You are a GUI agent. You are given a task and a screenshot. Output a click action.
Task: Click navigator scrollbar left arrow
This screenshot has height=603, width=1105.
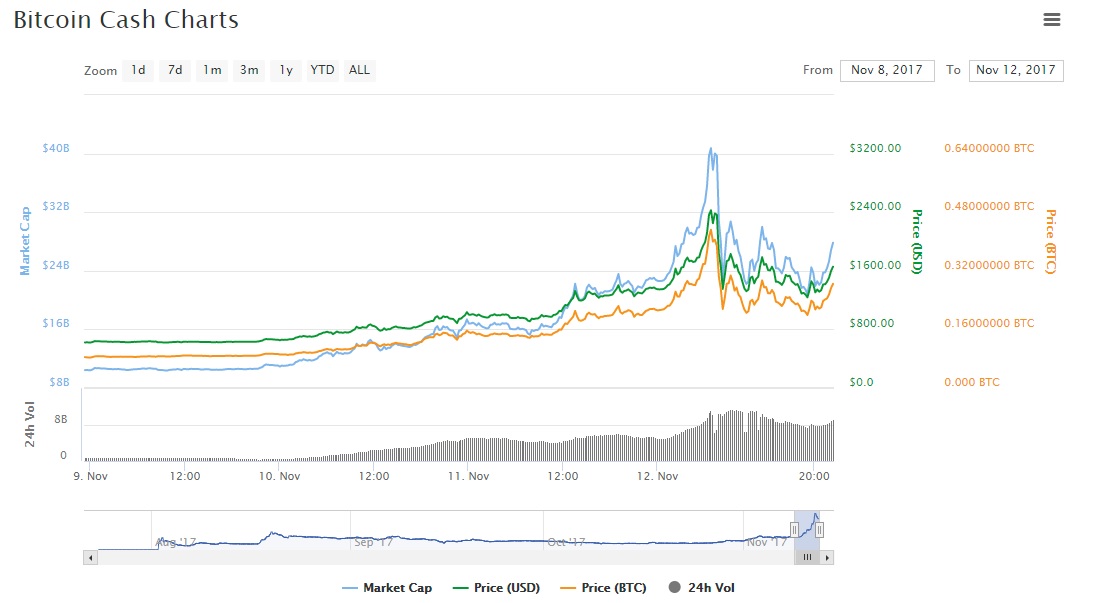(x=90, y=557)
